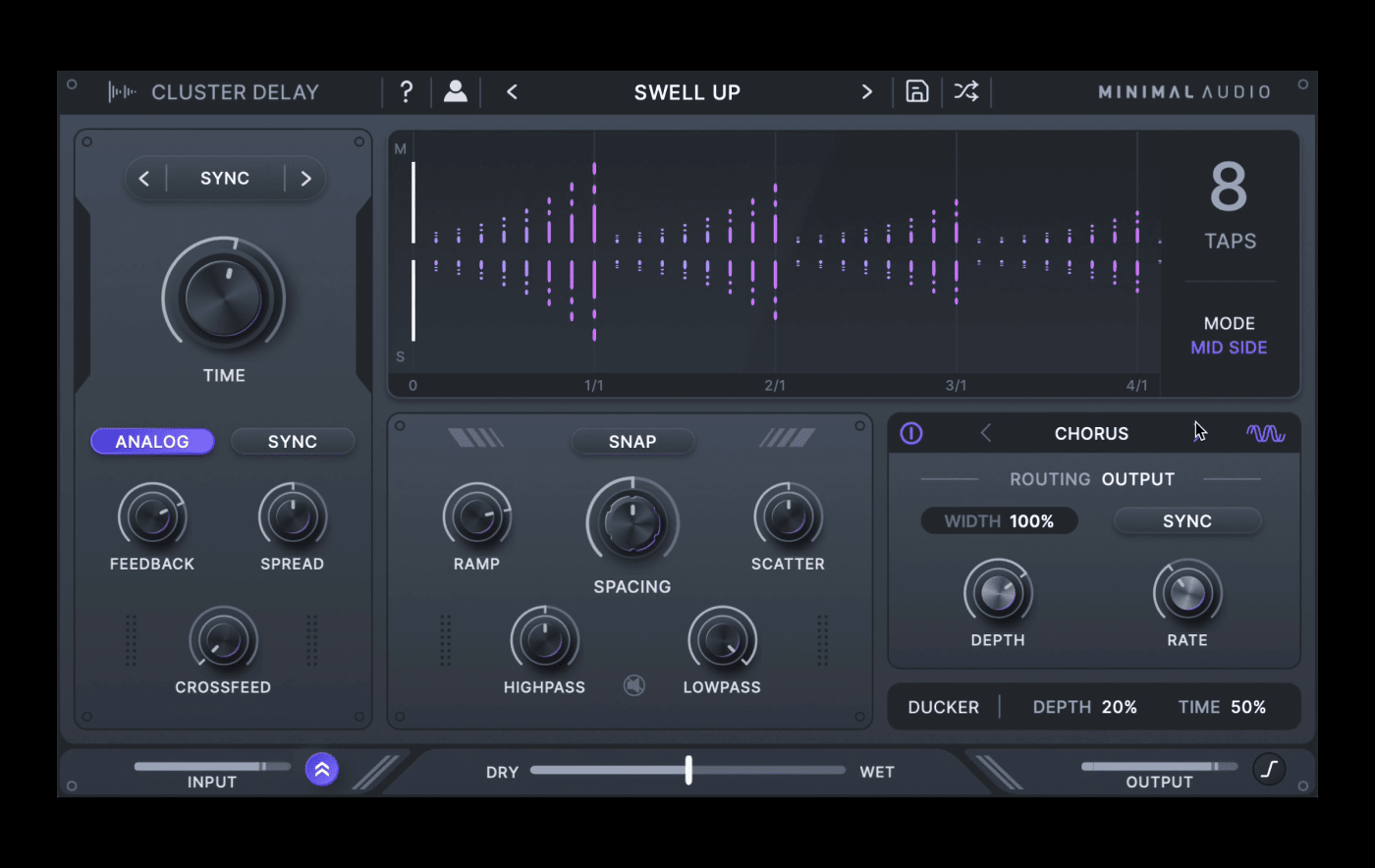Click the OUTPUT level slider
Viewport: 1375px width, 868px height.
click(x=1159, y=766)
